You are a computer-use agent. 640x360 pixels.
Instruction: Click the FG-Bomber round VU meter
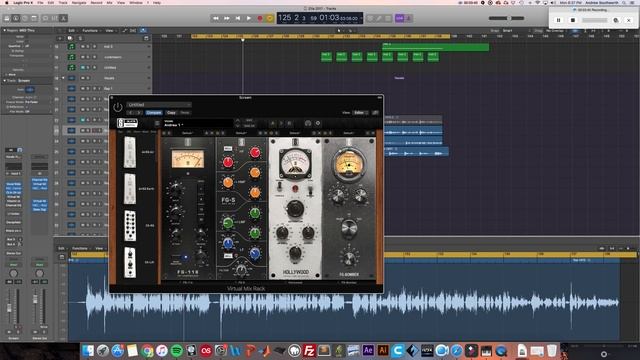pyautogui.click(x=349, y=165)
